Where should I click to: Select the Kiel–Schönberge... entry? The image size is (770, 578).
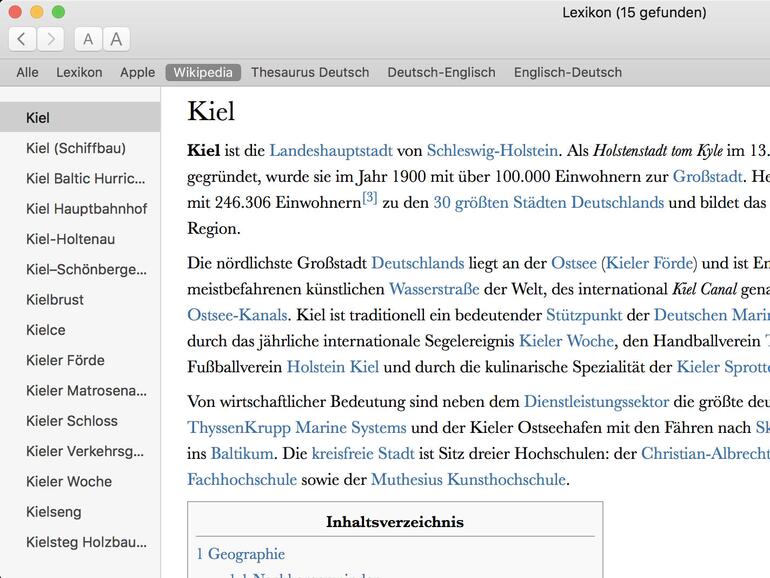(80, 269)
